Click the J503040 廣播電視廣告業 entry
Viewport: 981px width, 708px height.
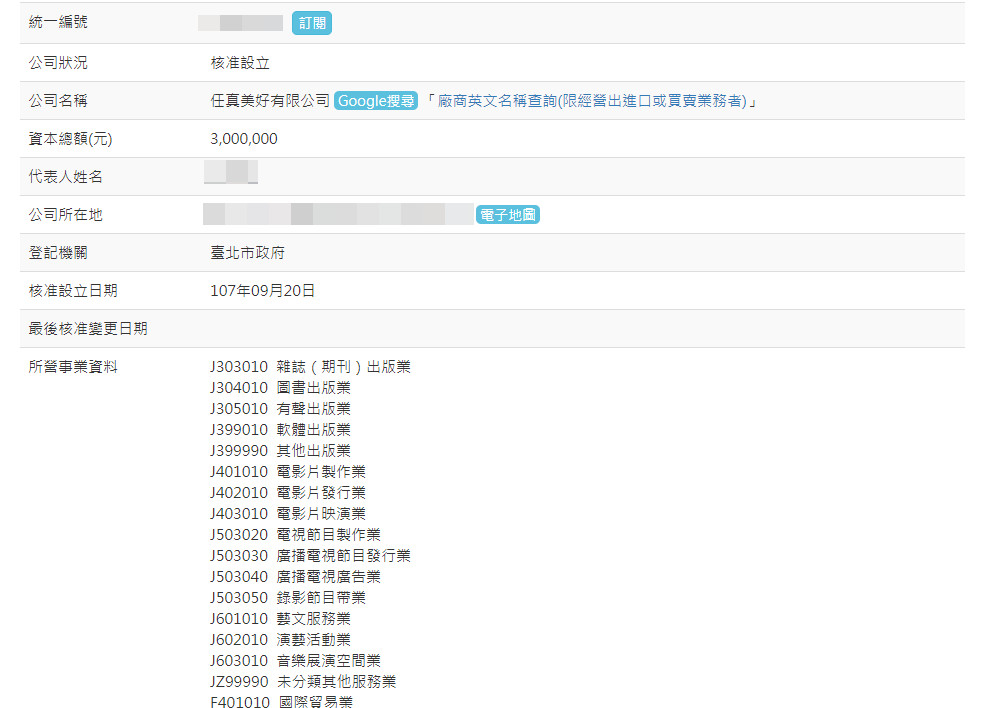tap(295, 577)
